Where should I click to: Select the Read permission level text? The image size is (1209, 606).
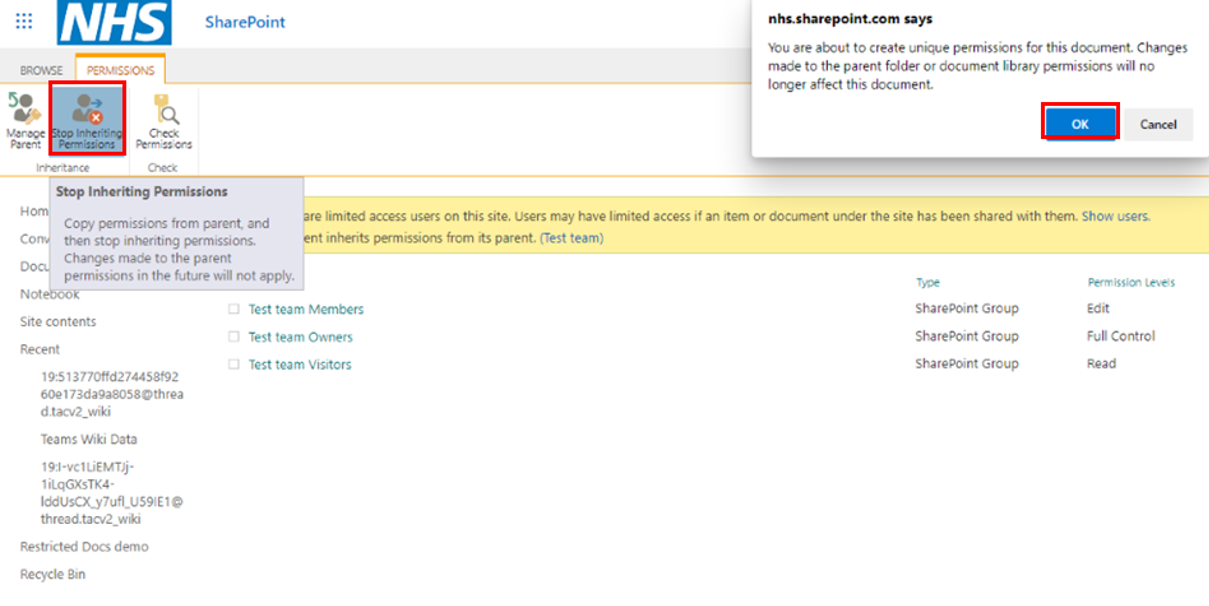pyautogui.click(x=1101, y=364)
